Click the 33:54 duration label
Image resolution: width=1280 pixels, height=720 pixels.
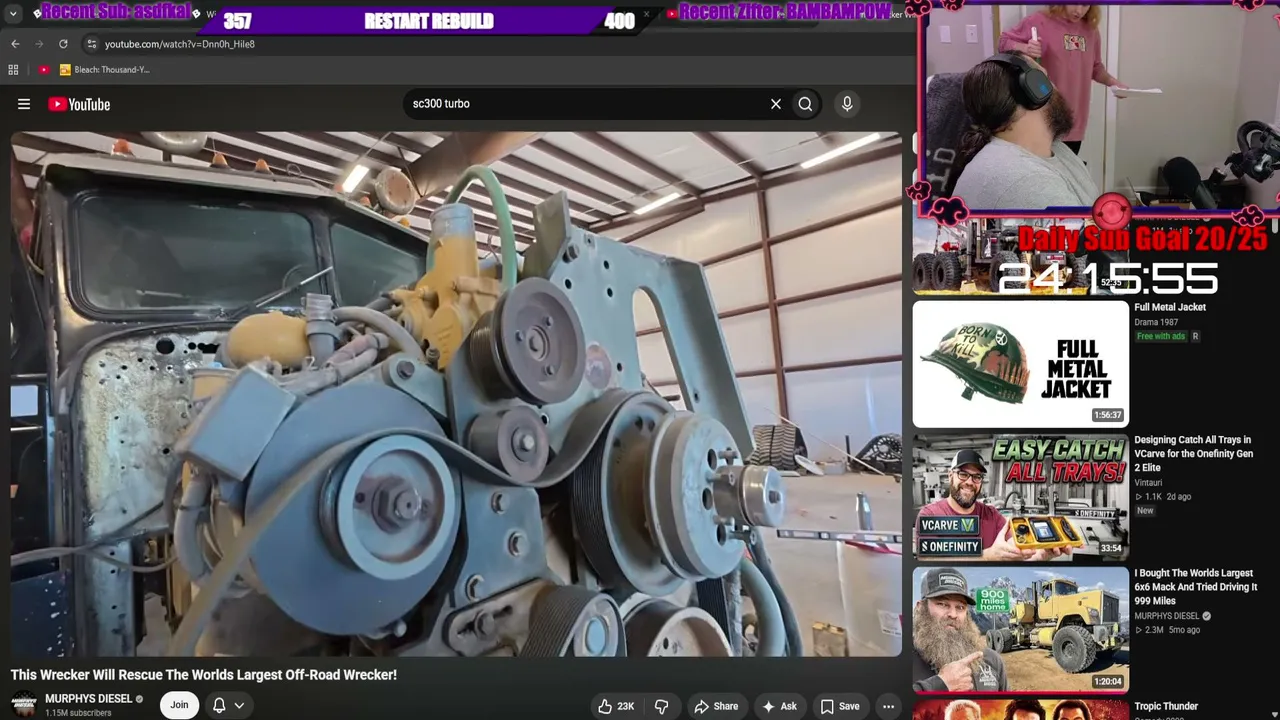1111,548
